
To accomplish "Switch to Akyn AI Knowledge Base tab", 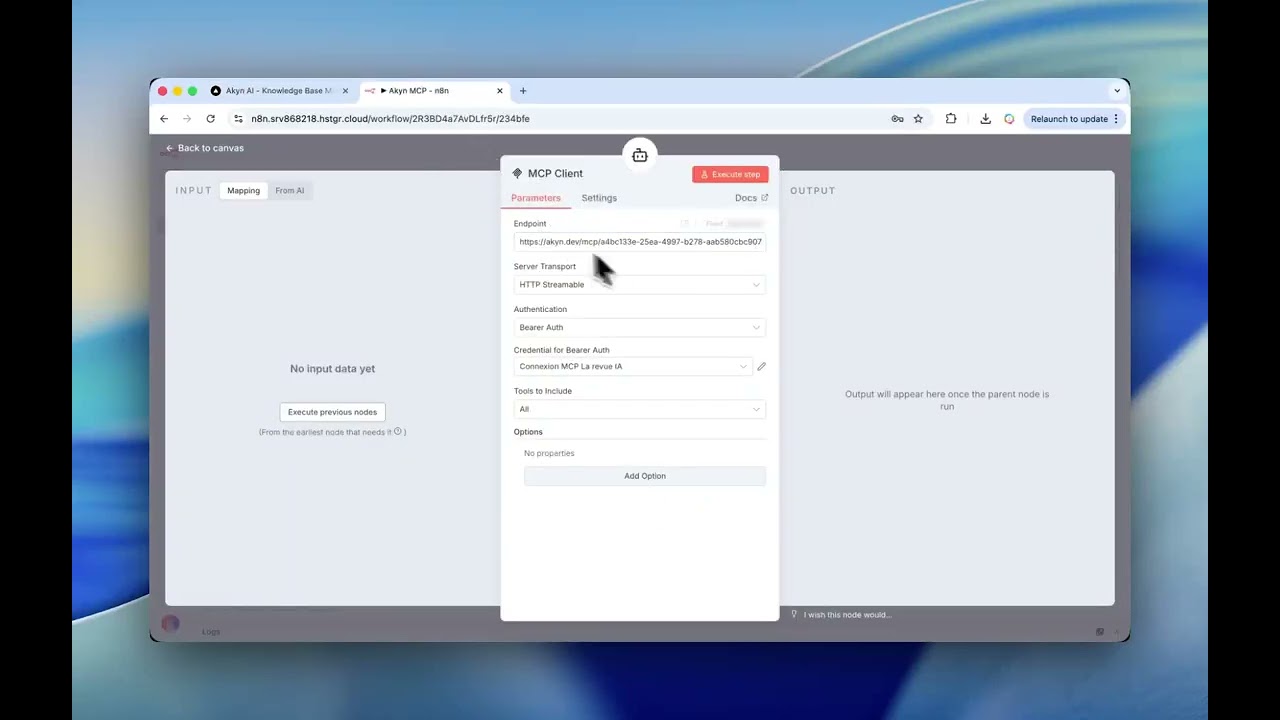I will (280, 91).
